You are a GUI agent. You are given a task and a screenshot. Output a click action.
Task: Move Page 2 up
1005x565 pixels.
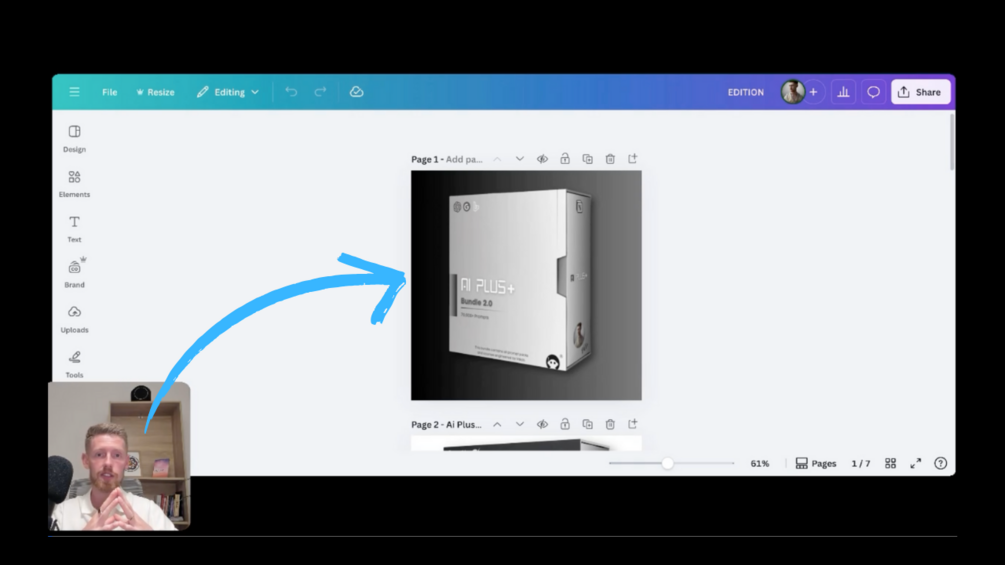[x=497, y=424]
